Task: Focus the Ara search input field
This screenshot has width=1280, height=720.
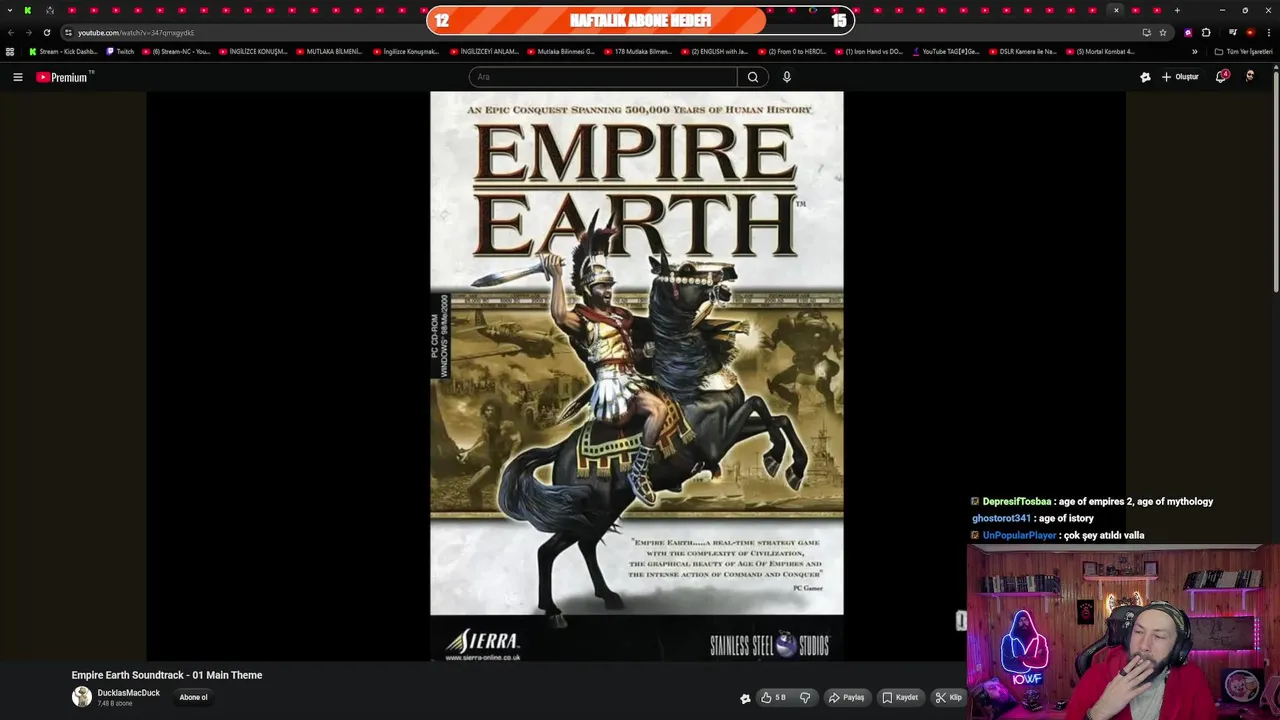Action: click(x=603, y=77)
